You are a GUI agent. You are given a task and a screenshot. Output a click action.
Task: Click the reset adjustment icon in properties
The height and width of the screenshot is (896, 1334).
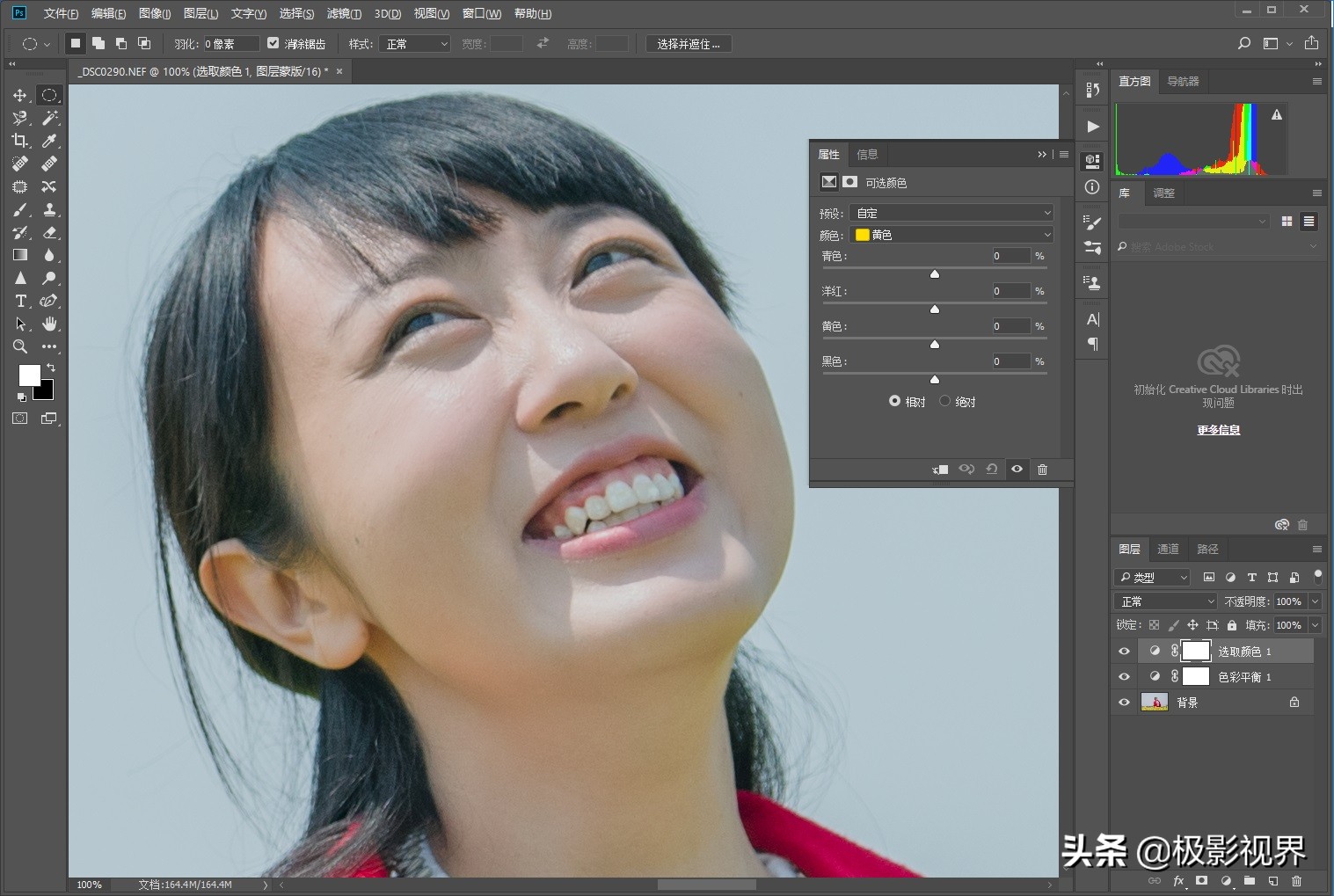[x=991, y=470]
